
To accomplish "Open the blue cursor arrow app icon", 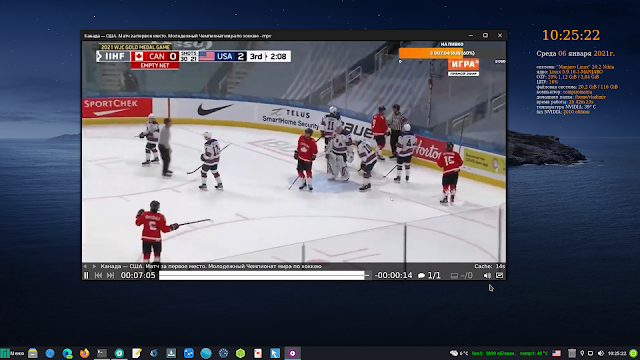I will [x=275, y=353].
